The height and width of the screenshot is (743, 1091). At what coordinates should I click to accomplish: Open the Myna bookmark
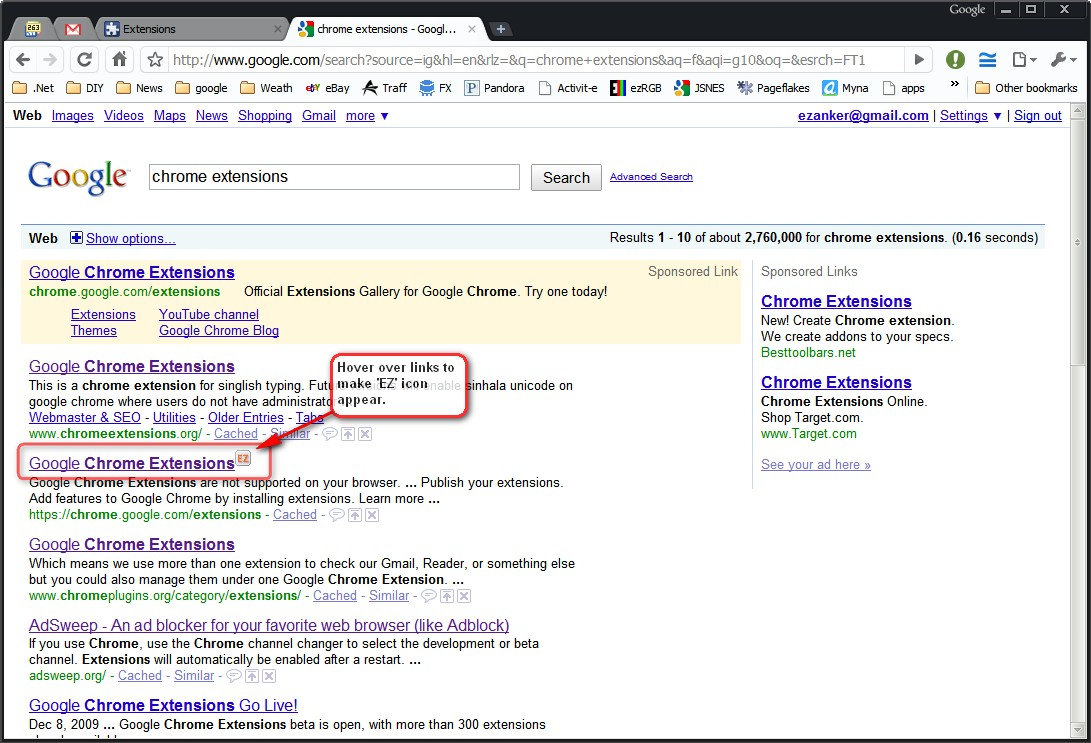click(845, 88)
